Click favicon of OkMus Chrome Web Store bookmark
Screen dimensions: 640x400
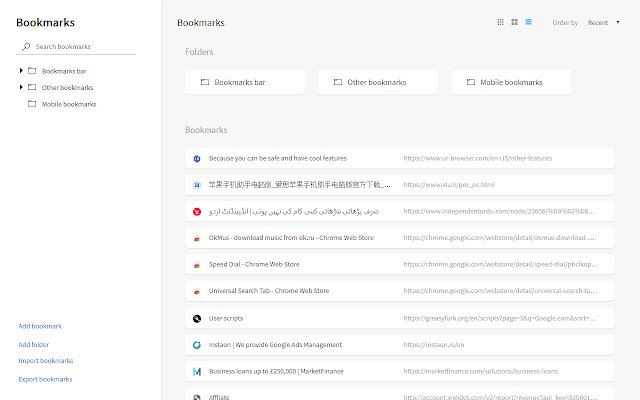[197, 238]
